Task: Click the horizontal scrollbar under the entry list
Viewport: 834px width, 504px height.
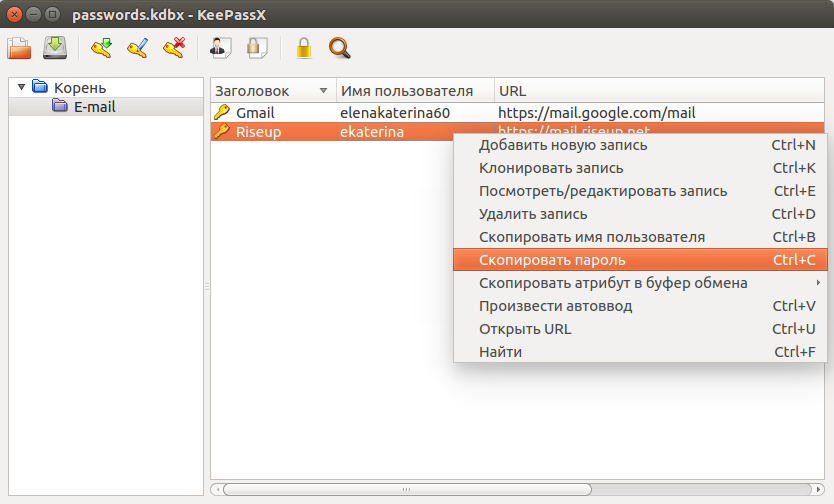Action: point(406,490)
